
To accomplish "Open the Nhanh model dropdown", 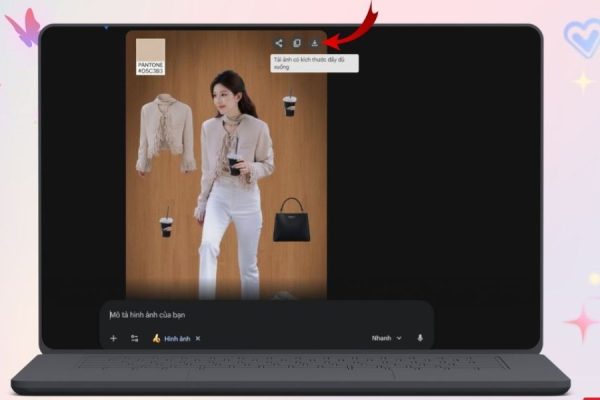I will point(387,338).
